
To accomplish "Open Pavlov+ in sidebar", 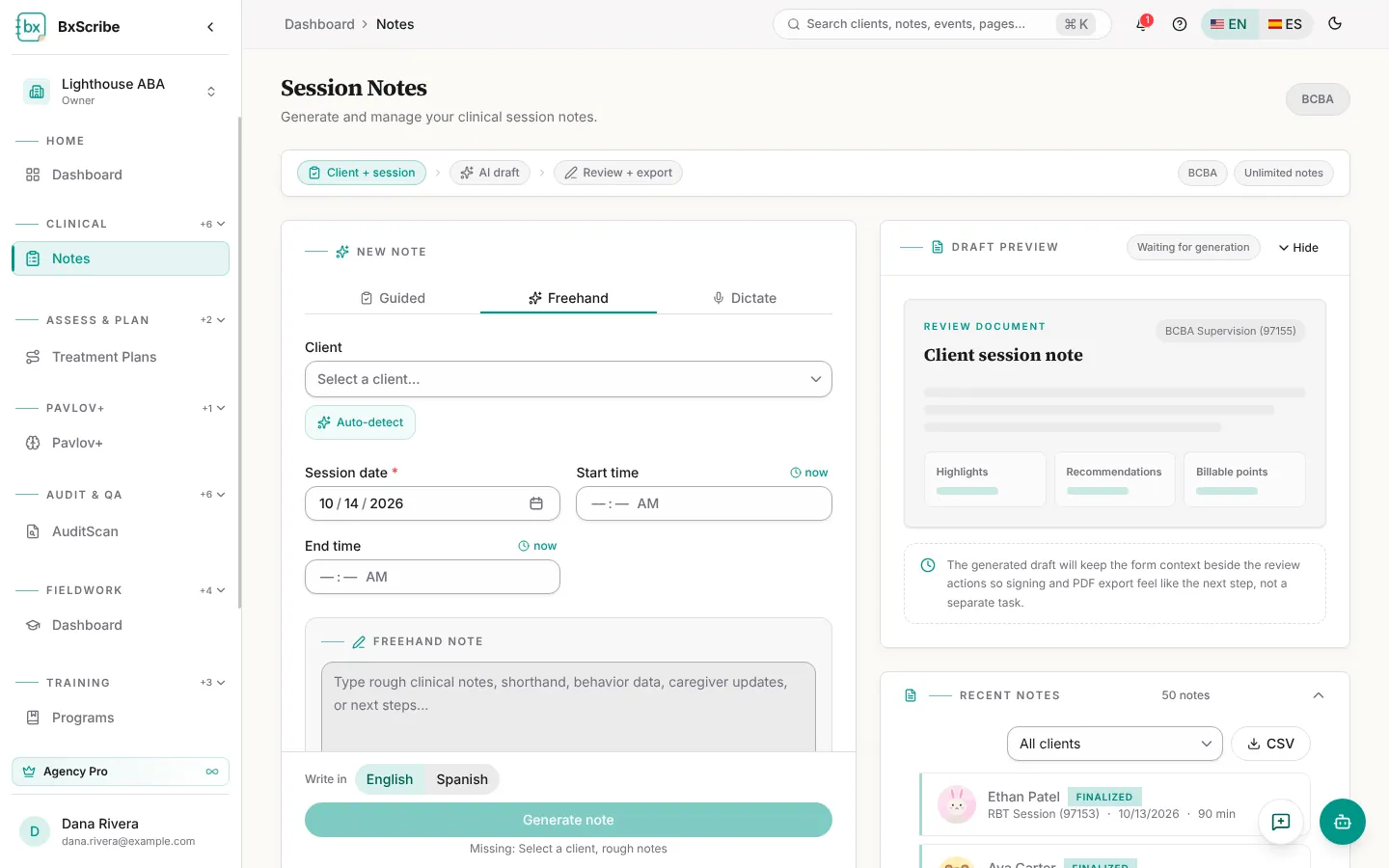I will click(x=120, y=443).
